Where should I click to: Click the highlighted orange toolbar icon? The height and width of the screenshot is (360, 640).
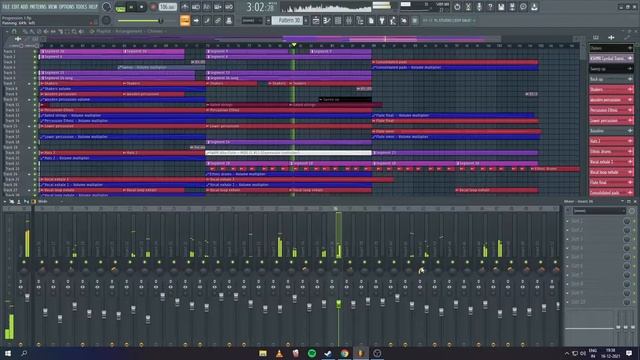185,20
